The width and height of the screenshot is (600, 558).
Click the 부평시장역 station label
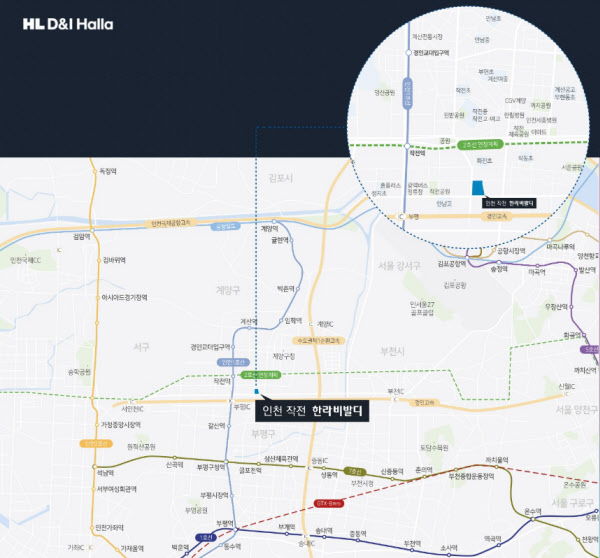click(x=214, y=495)
